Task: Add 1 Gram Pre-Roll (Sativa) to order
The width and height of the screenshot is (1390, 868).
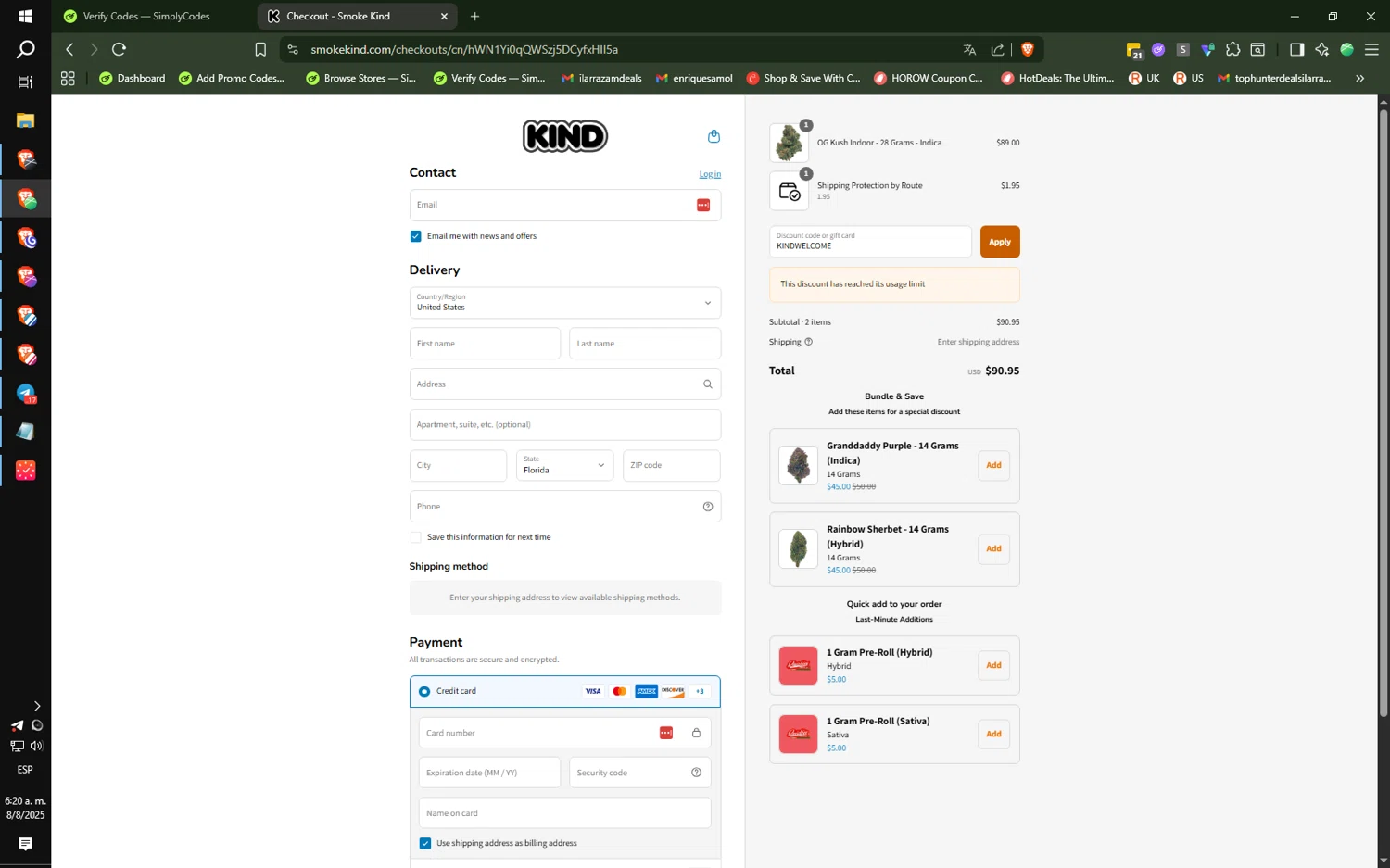Action: (993, 734)
